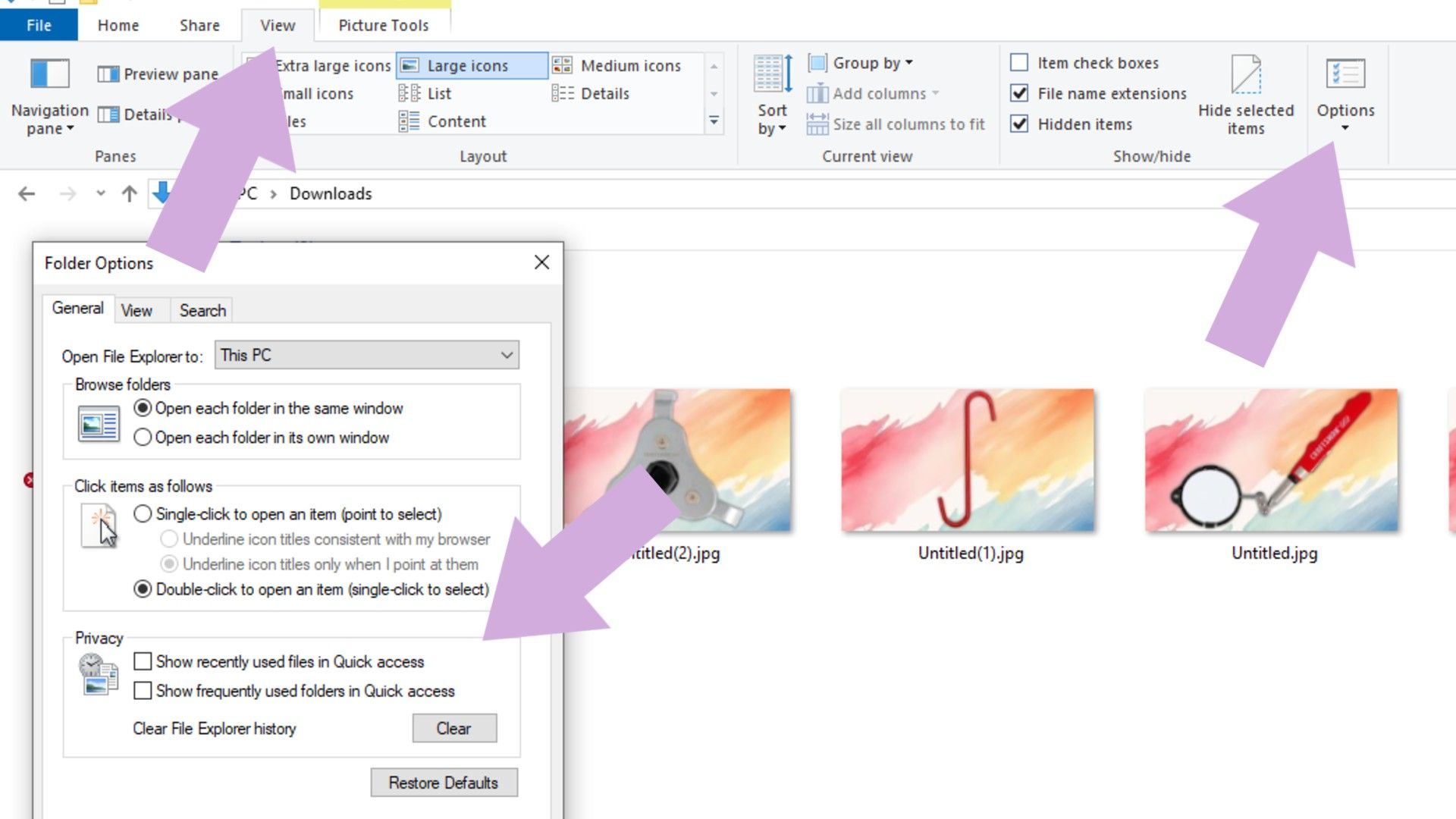Open the File menu
The height and width of the screenshot is (819, 1456).
[39, 25]
